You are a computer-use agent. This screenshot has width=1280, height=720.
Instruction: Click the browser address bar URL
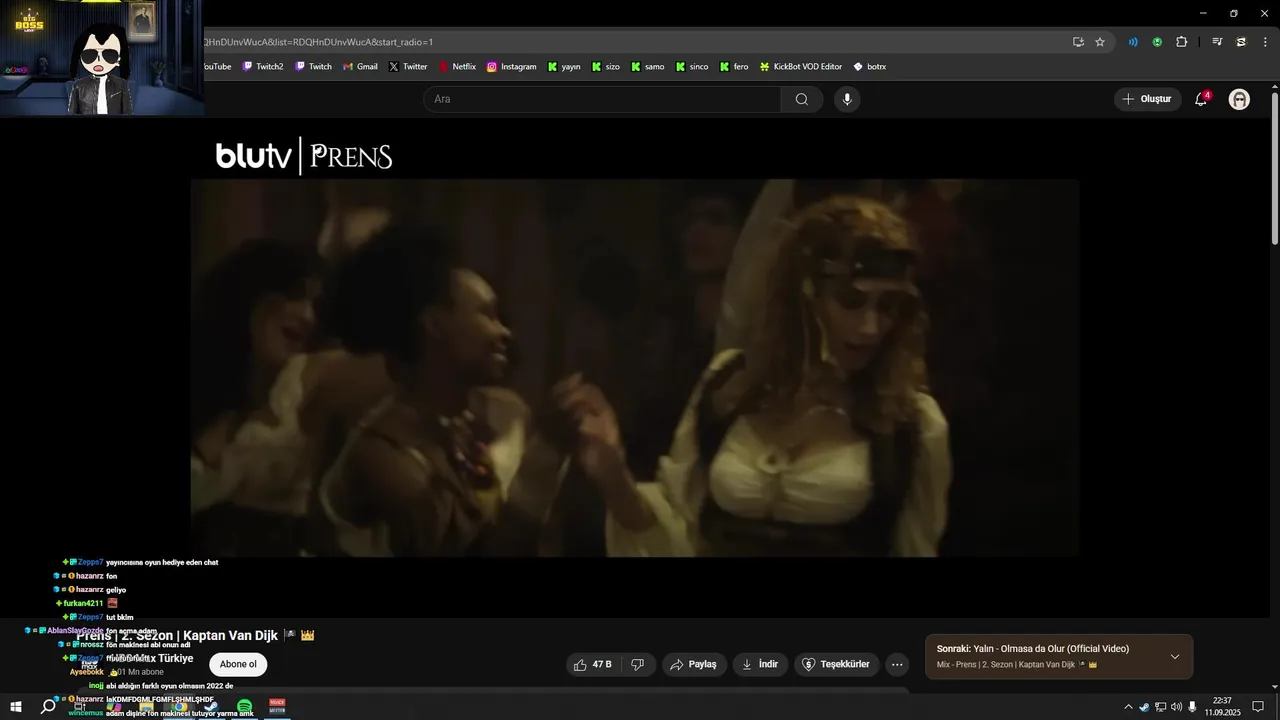pyautogui.click(x=317, y=42)
